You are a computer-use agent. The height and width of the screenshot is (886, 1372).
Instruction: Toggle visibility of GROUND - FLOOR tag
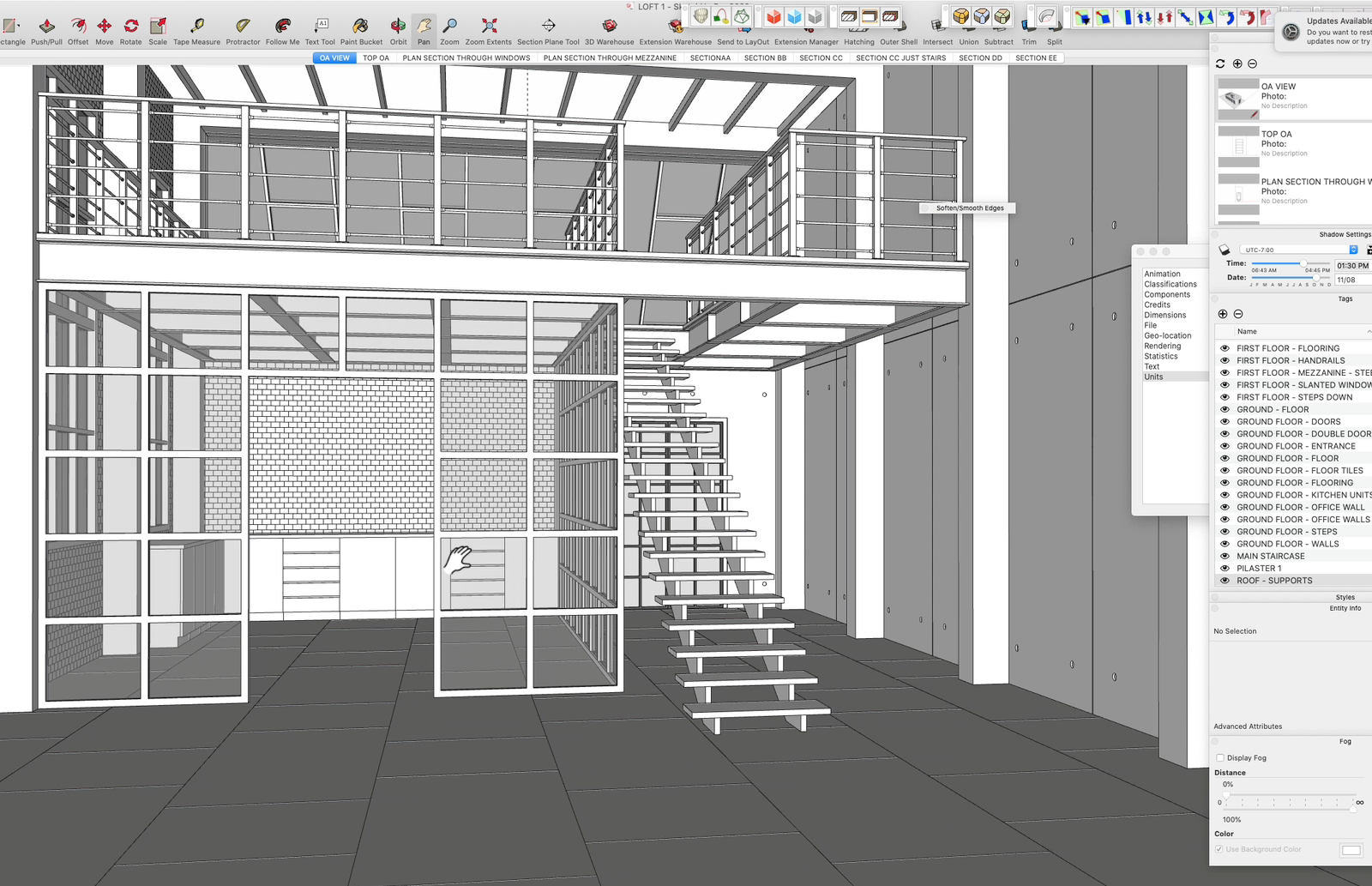click(x=1225, y=409)
